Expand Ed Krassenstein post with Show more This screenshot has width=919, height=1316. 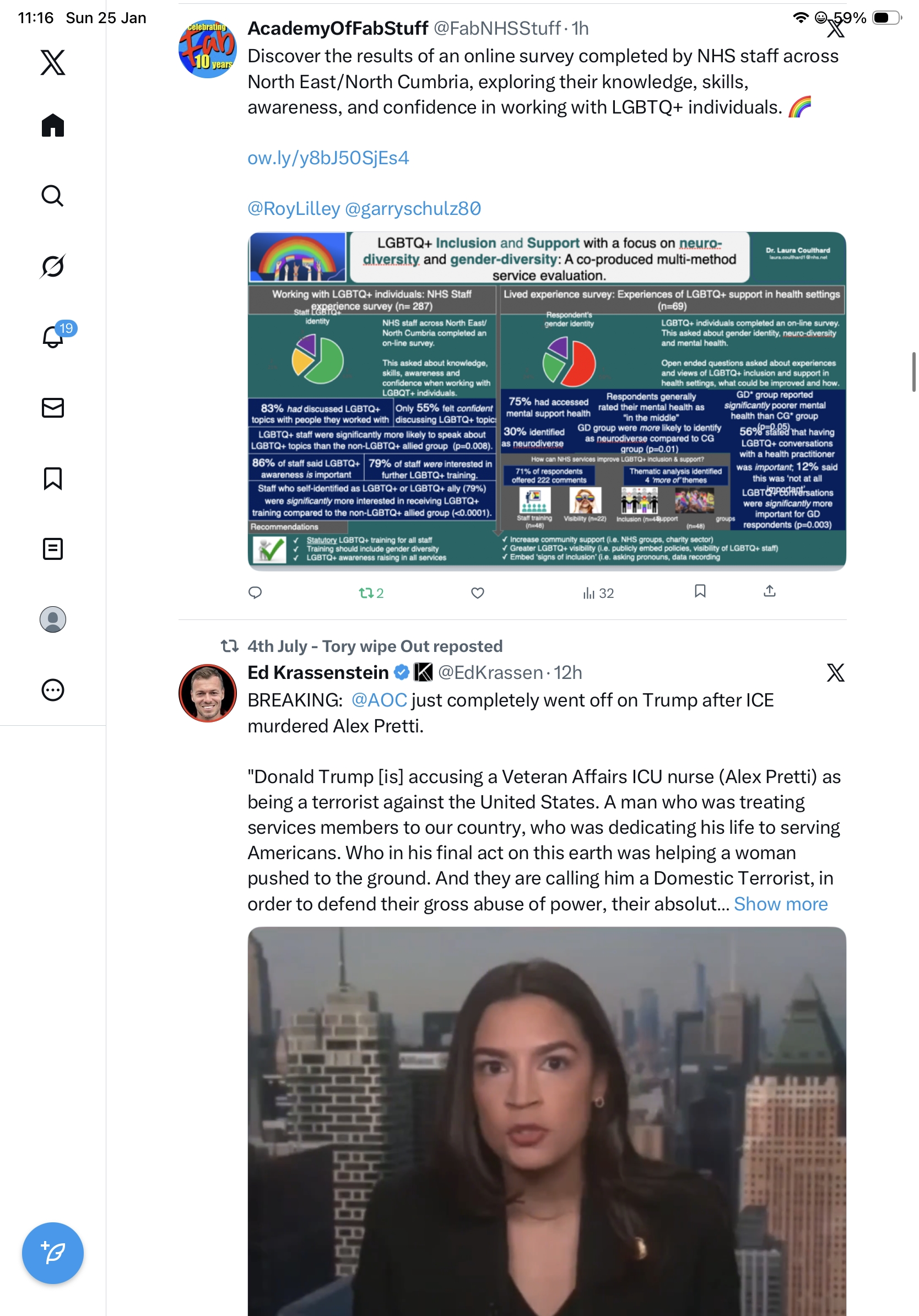tap(780, 903)
